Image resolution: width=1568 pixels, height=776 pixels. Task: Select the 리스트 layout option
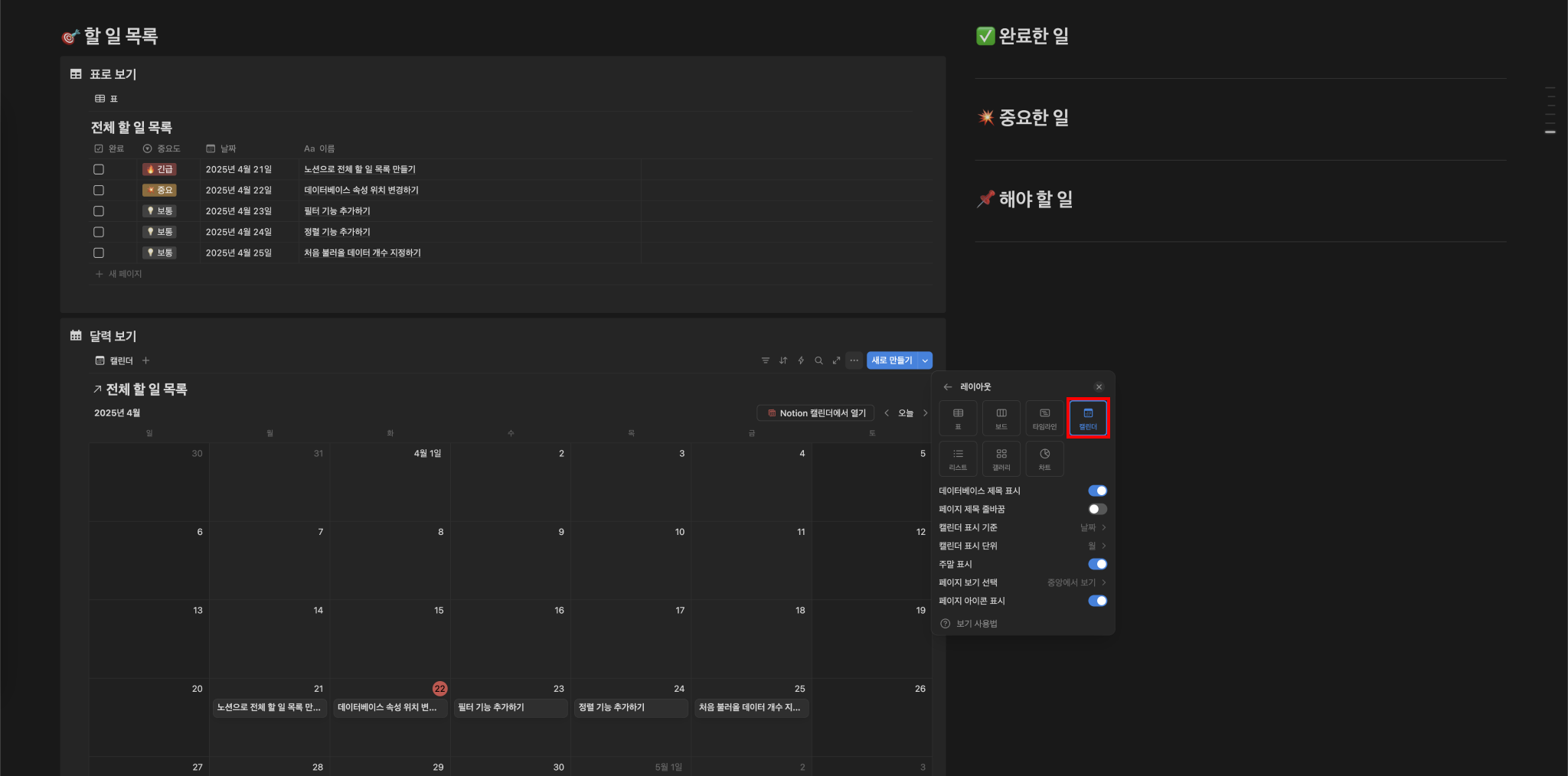pyautogui.click(x=958, y=458)
